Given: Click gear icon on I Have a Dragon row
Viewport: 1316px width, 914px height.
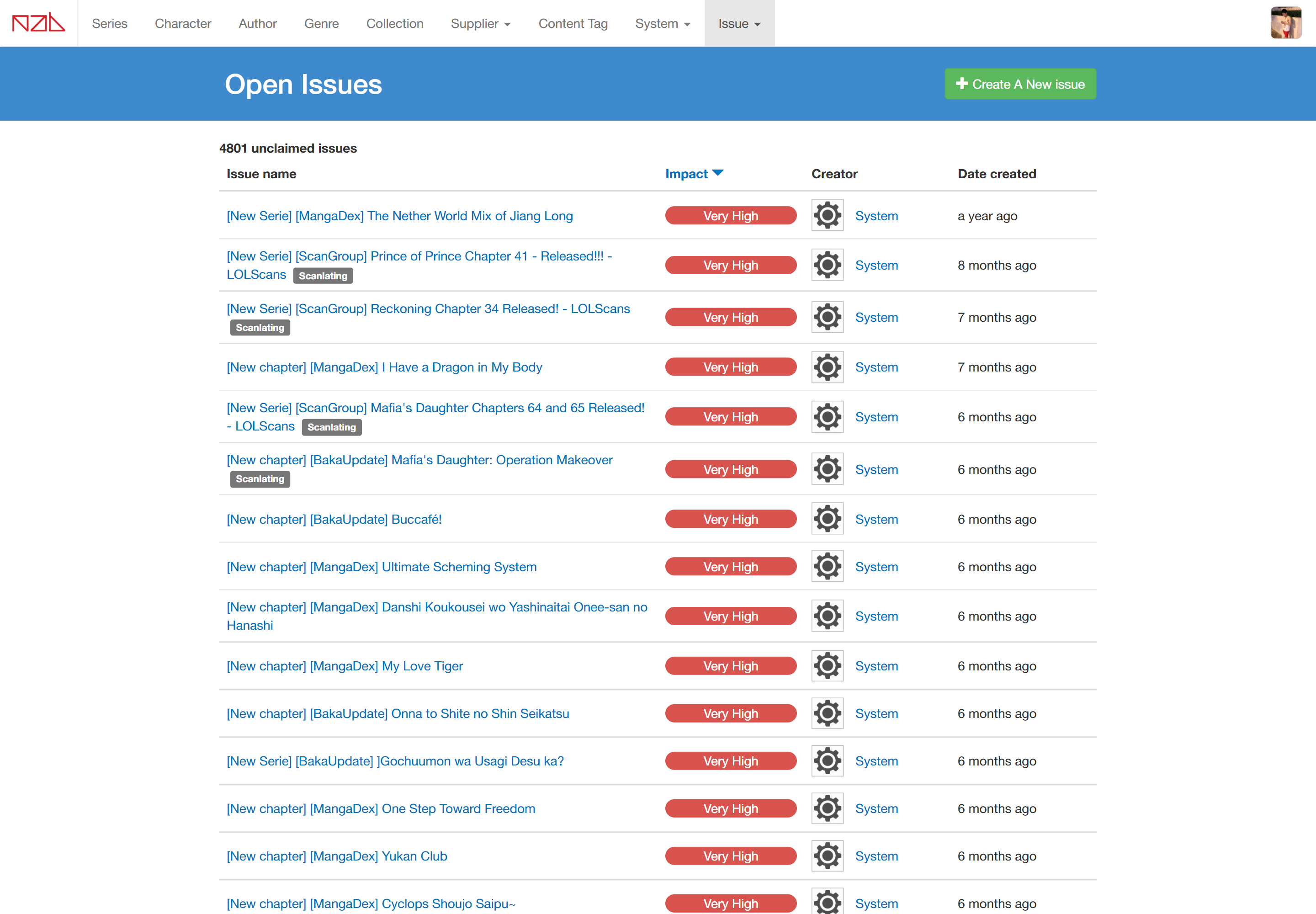Looking at the screenshot, I should click(827, 367).
